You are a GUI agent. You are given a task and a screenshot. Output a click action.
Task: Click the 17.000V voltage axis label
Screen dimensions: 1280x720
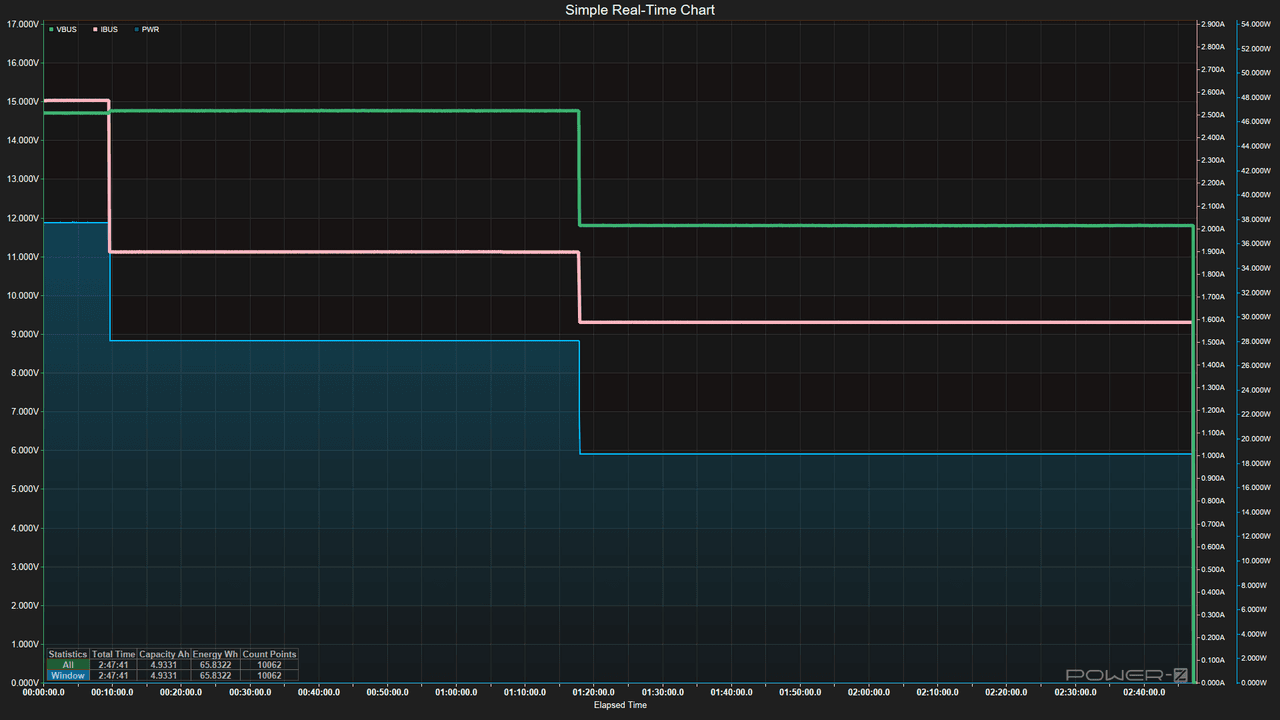point(23,24)
